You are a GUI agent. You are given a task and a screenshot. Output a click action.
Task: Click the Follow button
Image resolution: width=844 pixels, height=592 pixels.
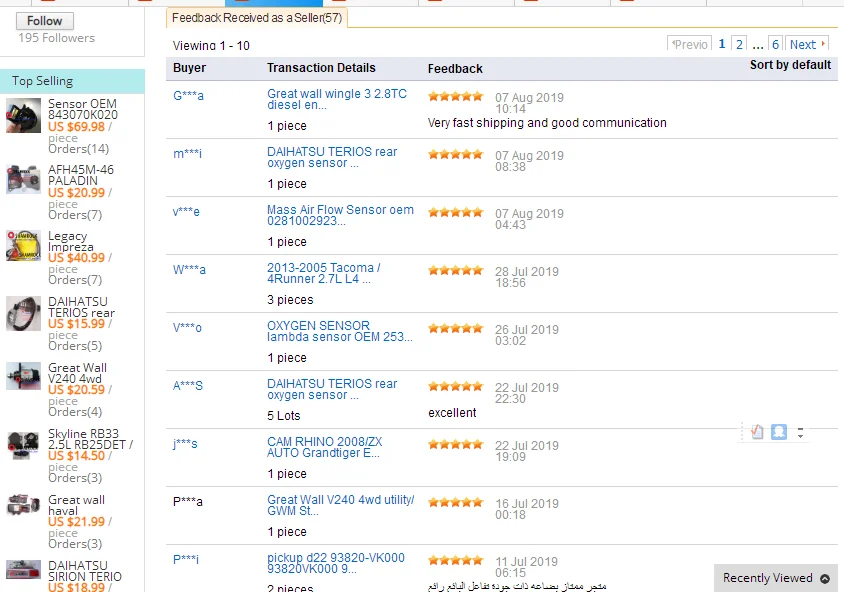43,20
